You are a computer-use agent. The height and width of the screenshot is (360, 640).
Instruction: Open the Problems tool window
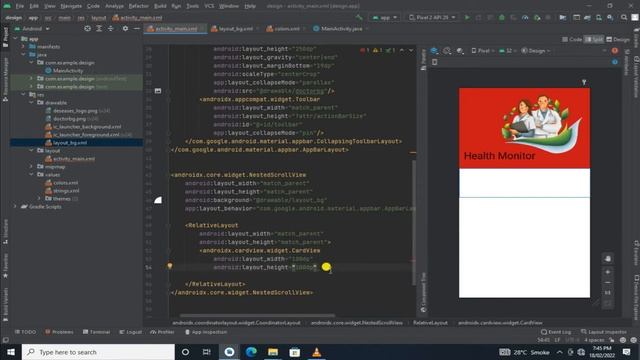59,332
